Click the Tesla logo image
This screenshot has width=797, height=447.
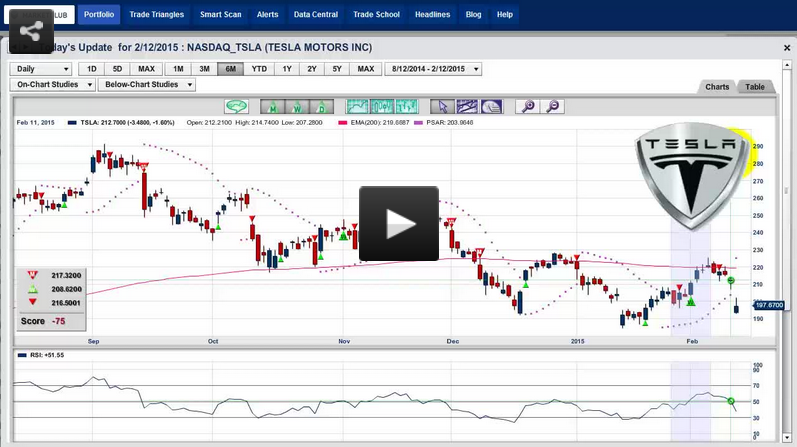pos(691,175)
